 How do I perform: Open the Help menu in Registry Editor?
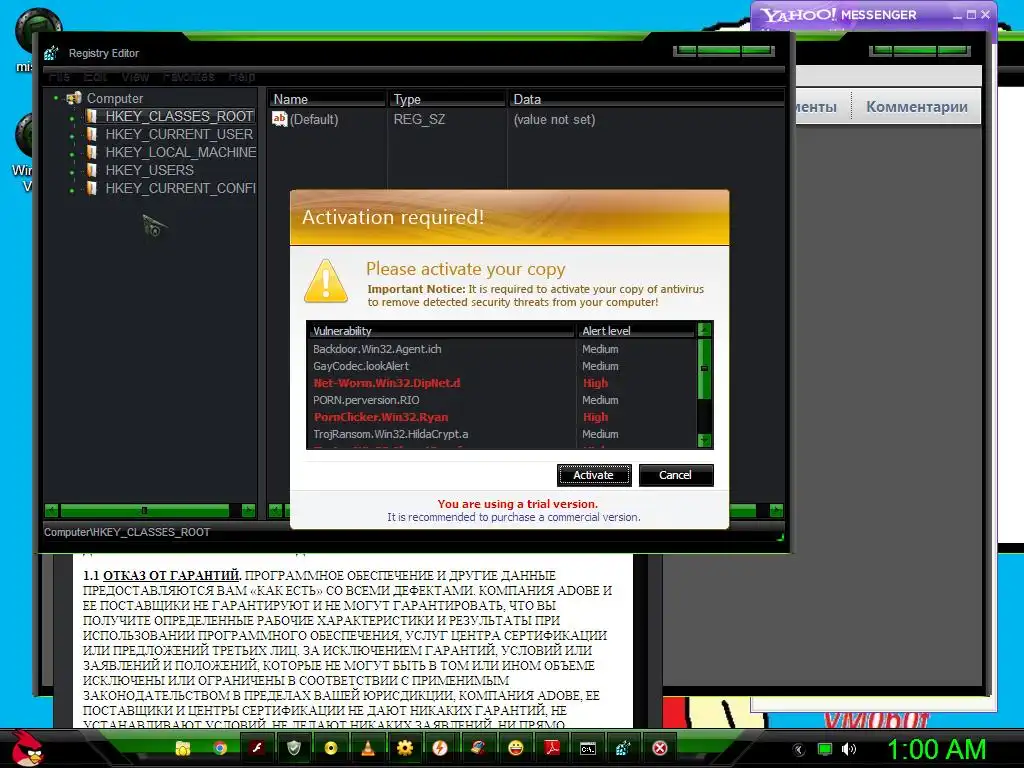[242, 76]
